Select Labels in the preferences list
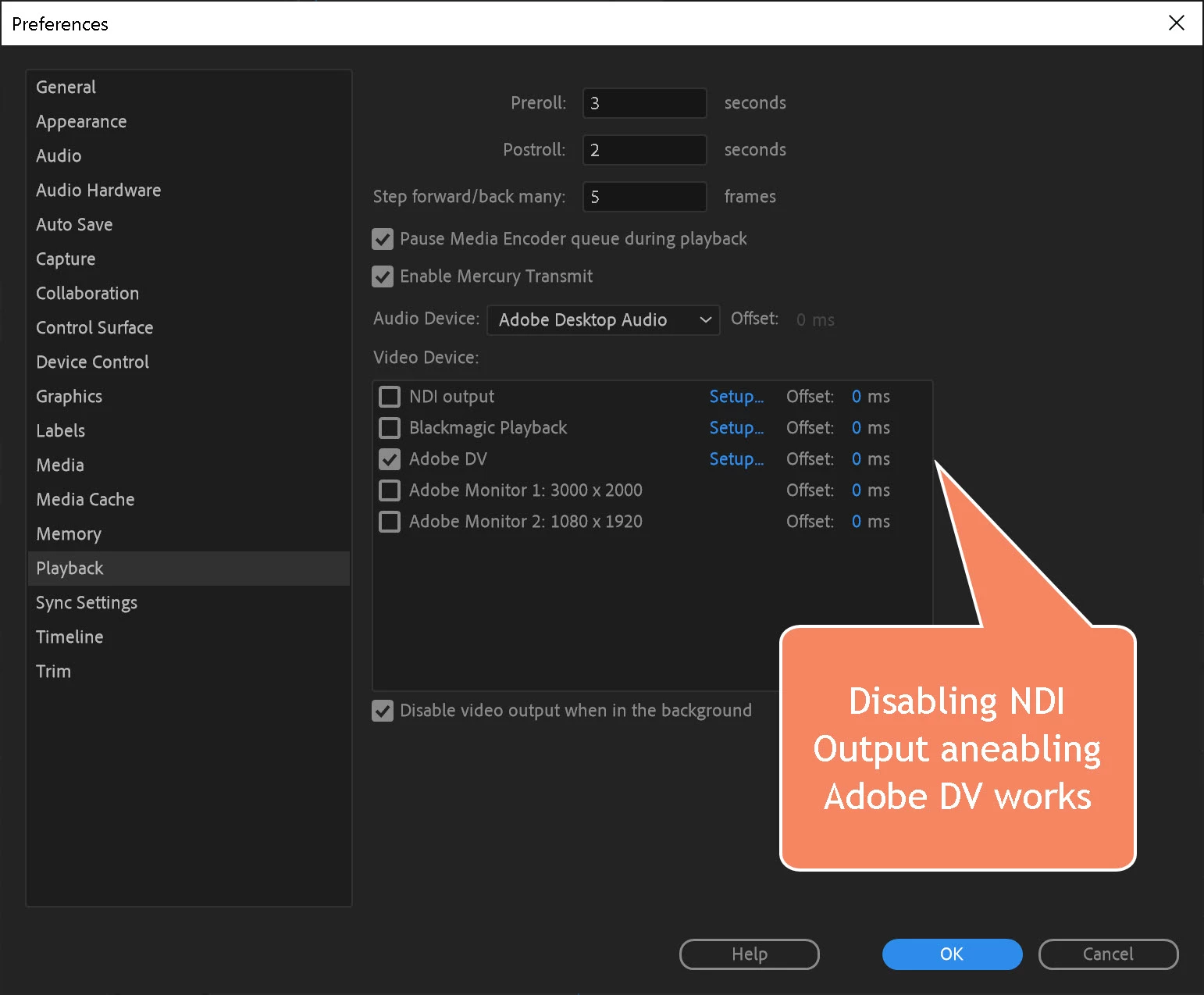 coord(188,431)
